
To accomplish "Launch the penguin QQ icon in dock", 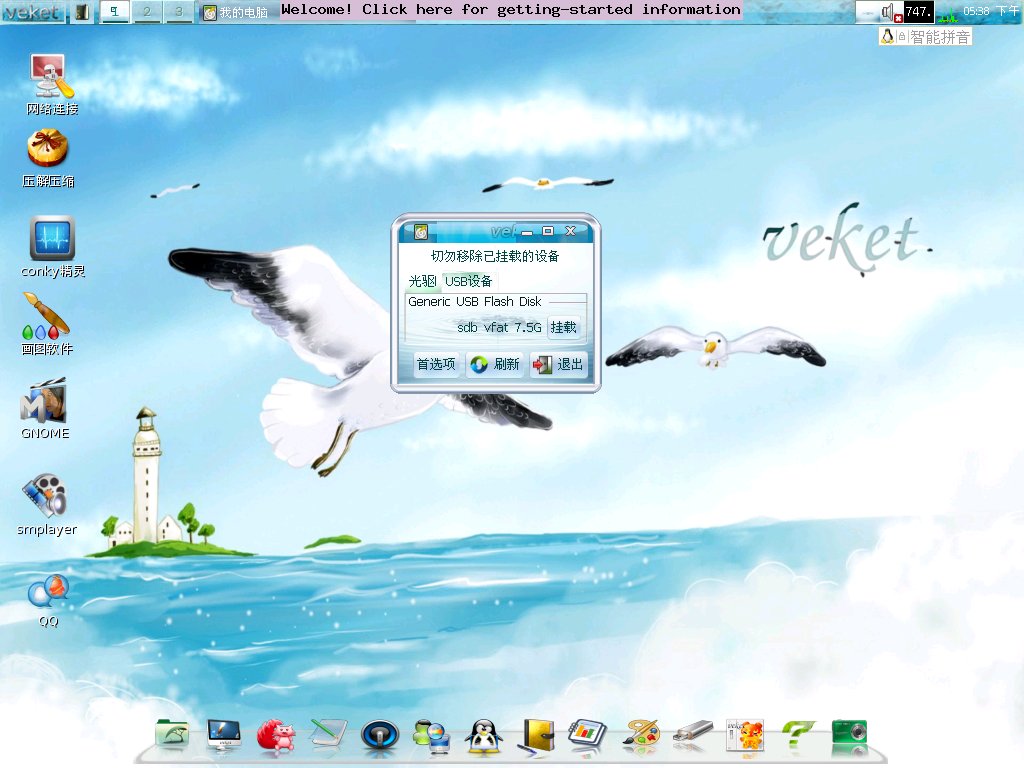I will click(x=483, y=735).
